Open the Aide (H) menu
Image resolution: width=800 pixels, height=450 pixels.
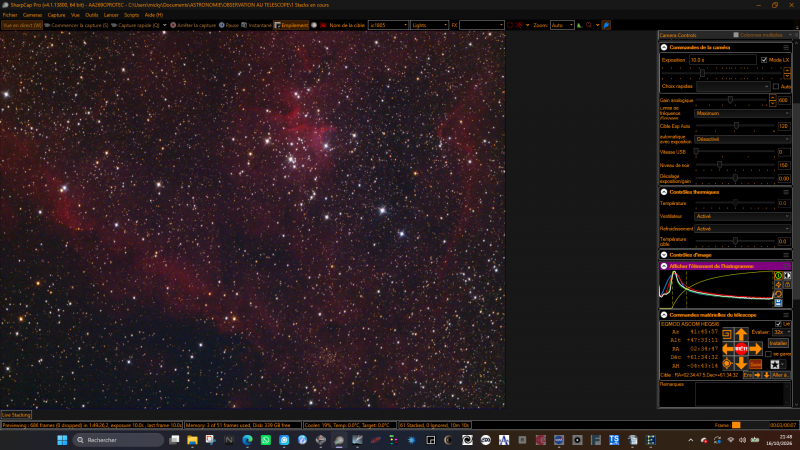coord(154,15)
